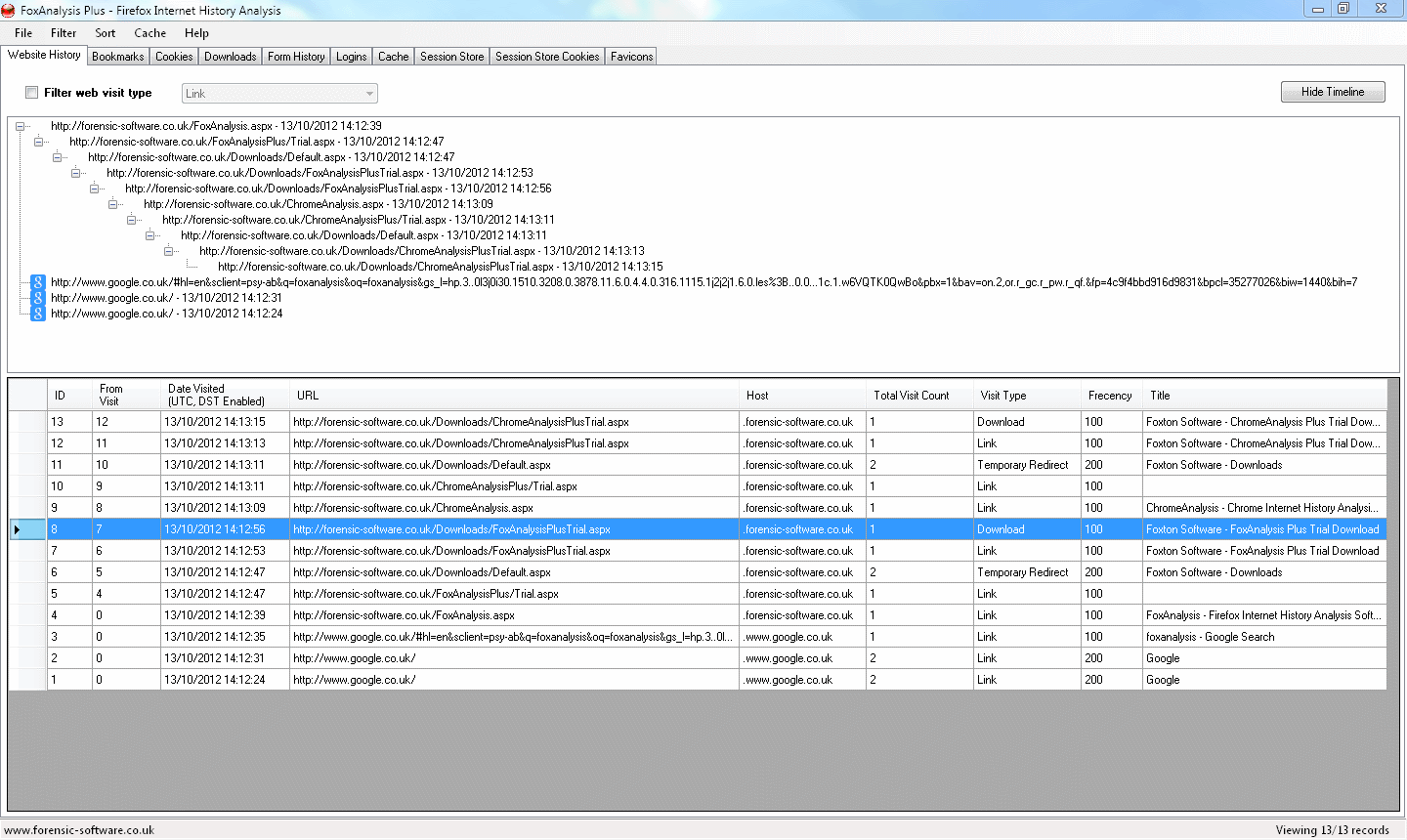Sort by the ID column header

(70, 396)
